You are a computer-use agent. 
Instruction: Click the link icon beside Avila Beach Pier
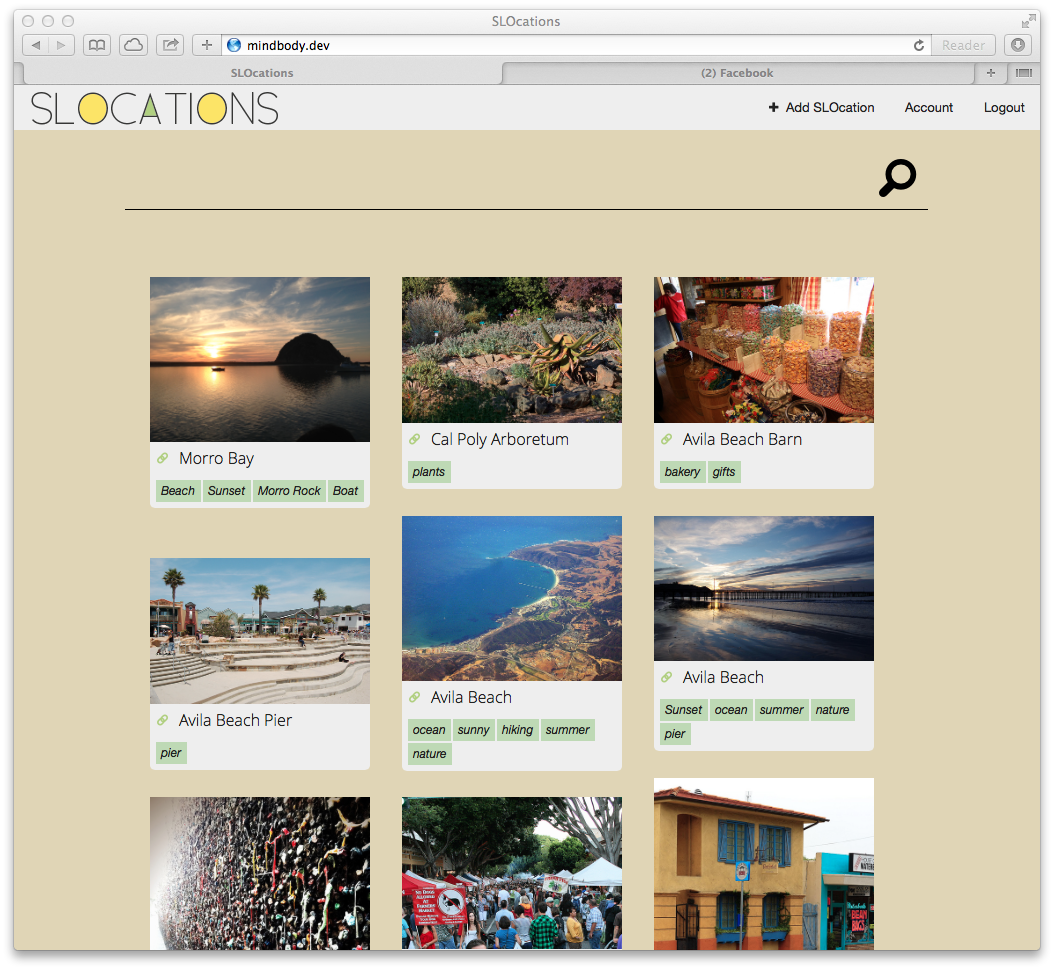tap(163, 721)
